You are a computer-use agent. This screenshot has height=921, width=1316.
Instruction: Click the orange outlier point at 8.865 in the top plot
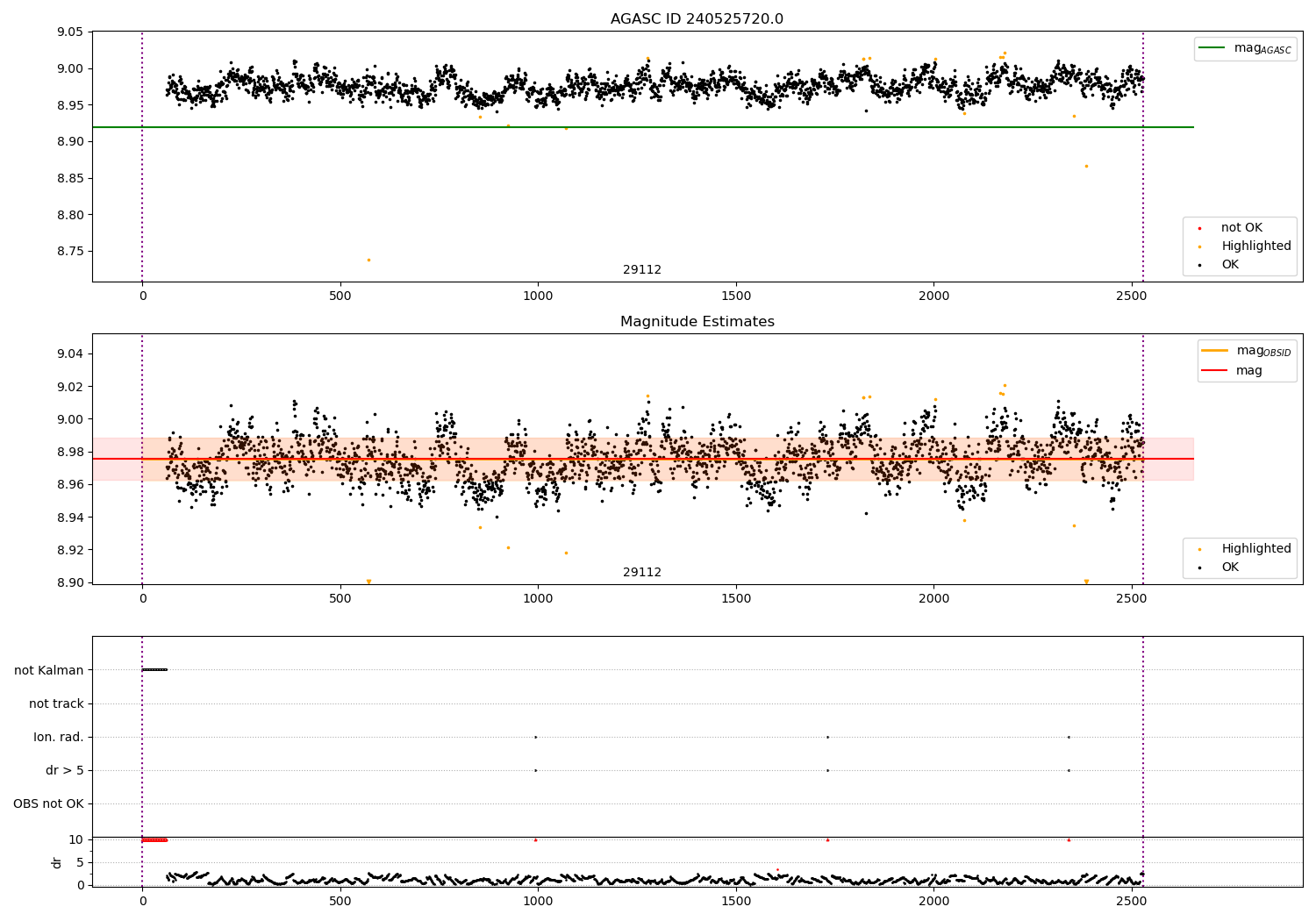pyautogui.click(x=1086, y=166)
